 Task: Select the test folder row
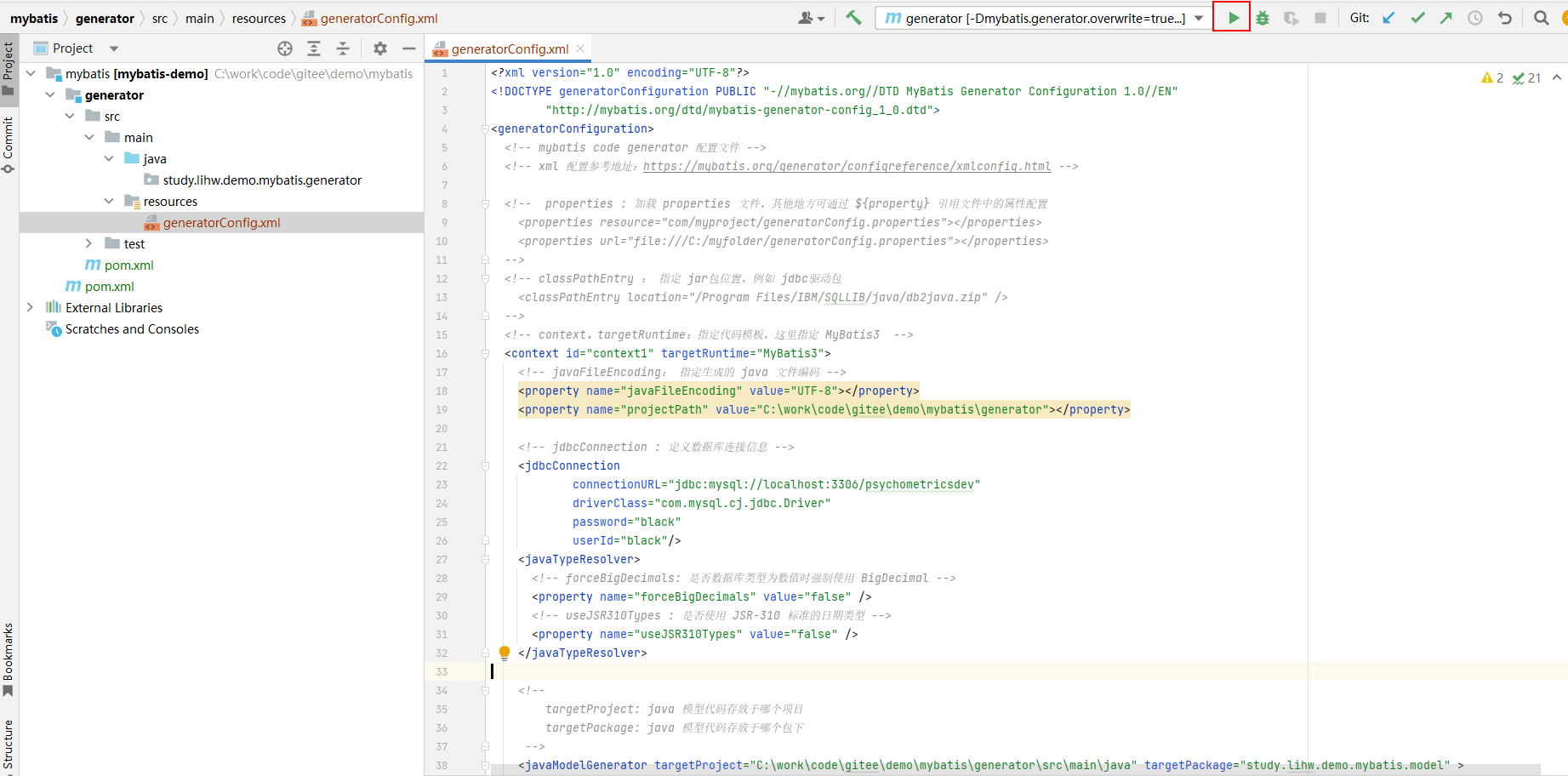(x=221, y=243)
